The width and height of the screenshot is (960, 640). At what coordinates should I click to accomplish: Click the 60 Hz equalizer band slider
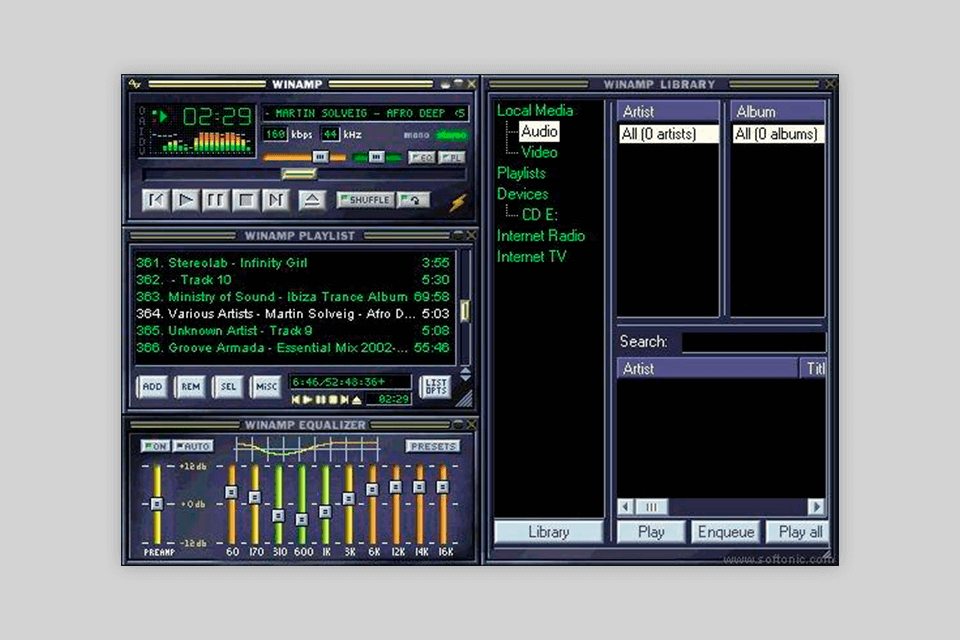click(x=231, y=492)
